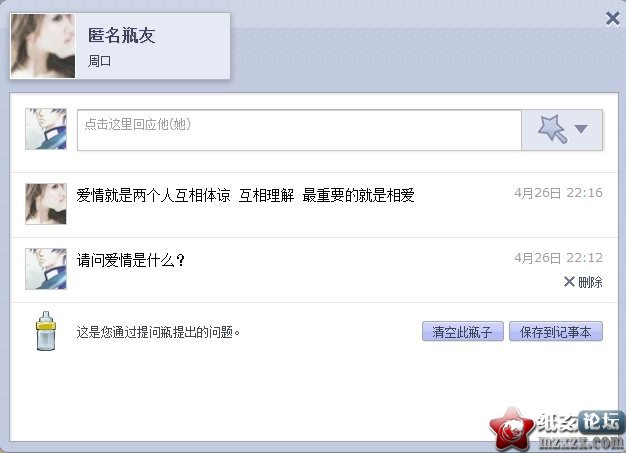Click the 清空此瓶子 button
This screenshot has height=453, width=626.
(463, 331)
